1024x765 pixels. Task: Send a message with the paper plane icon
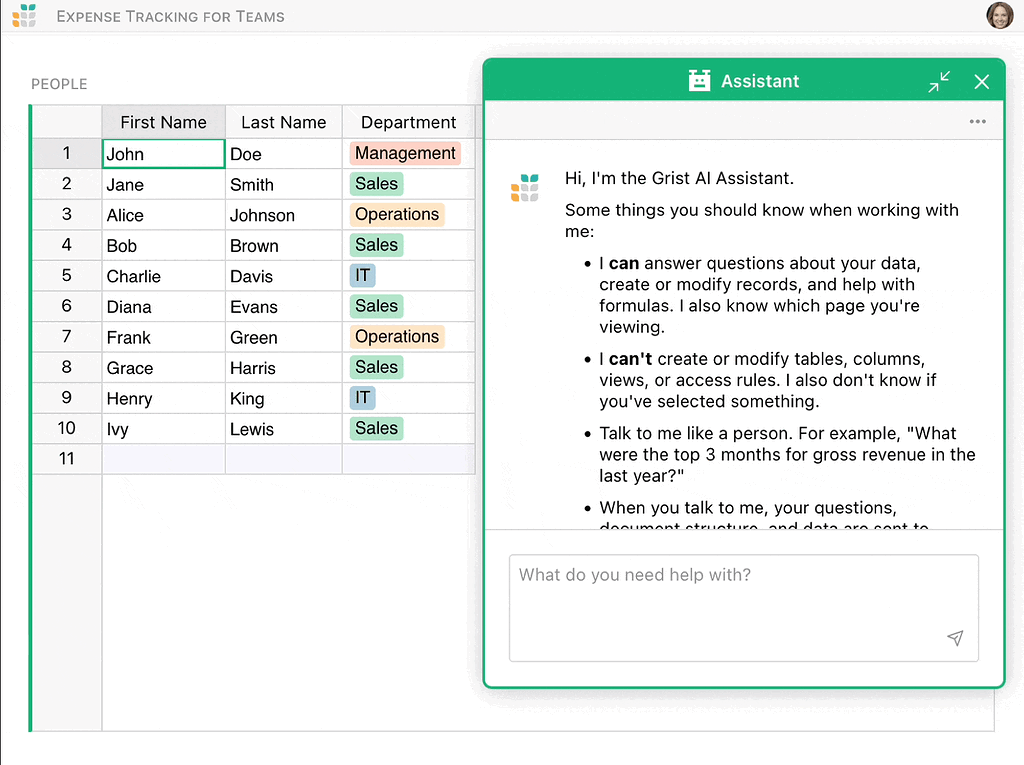click(955, 638)
